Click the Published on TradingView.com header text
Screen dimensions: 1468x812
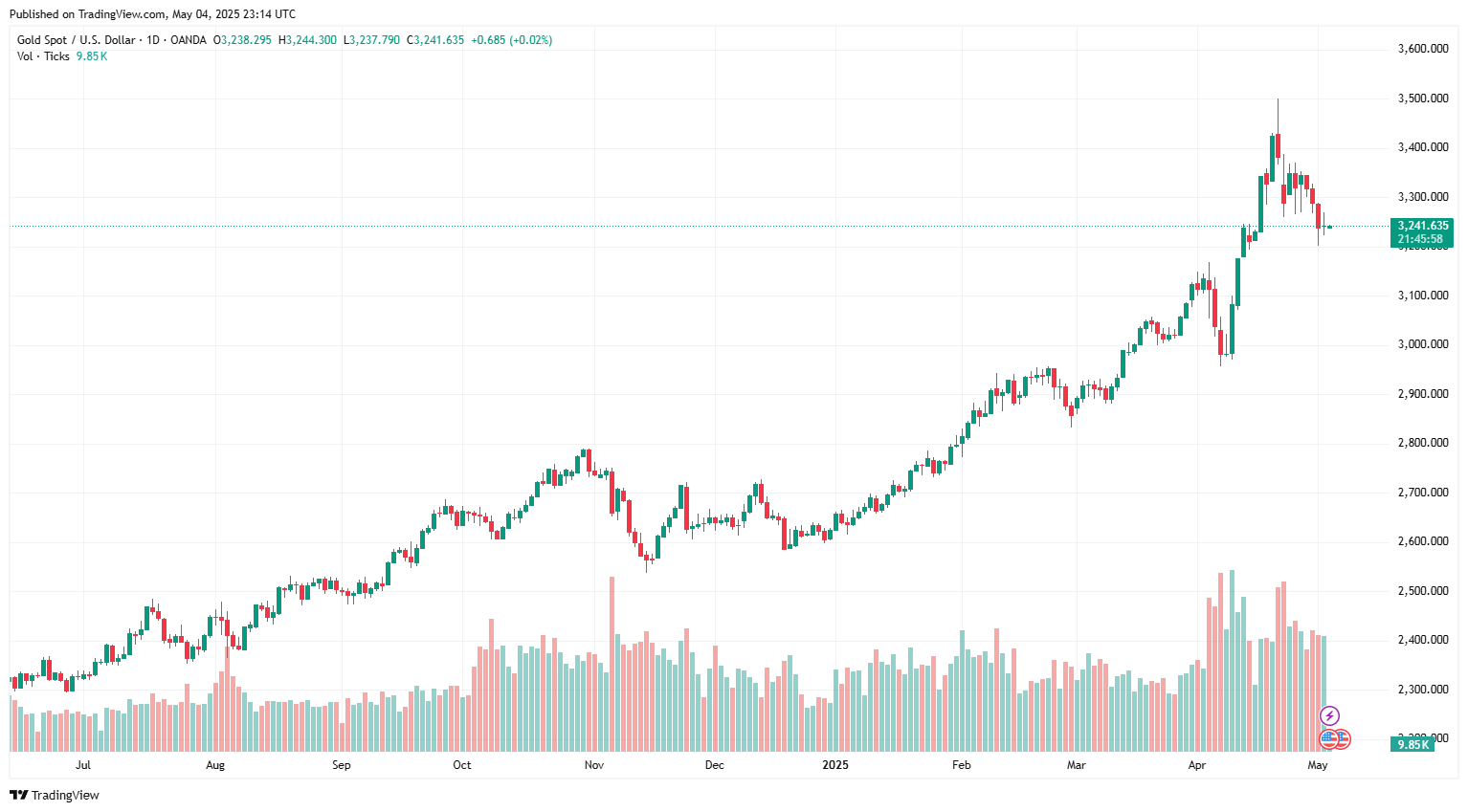tap(152, 14)
